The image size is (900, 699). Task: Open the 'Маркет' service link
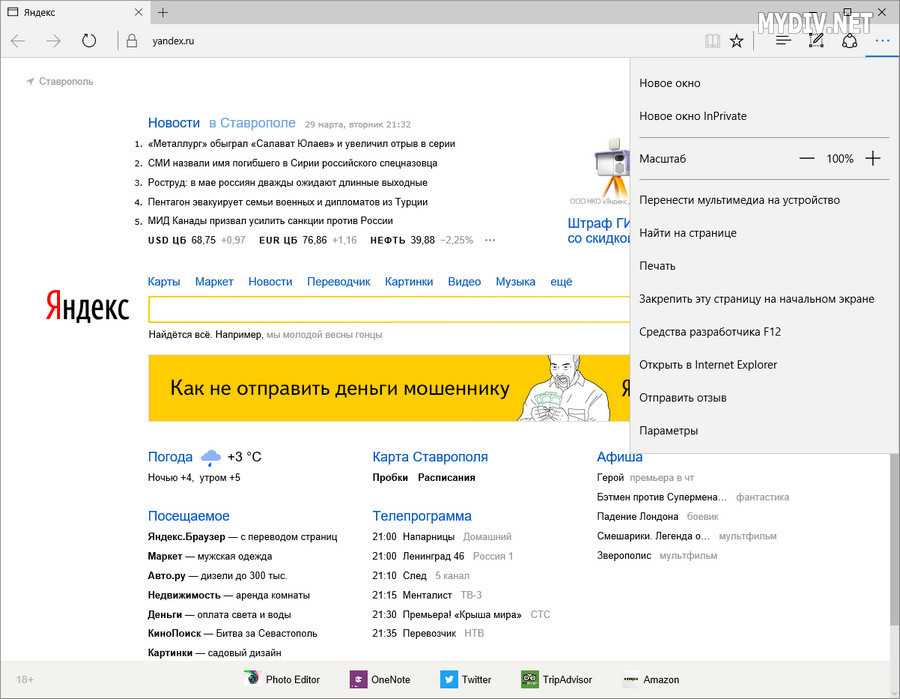point(214,282)
